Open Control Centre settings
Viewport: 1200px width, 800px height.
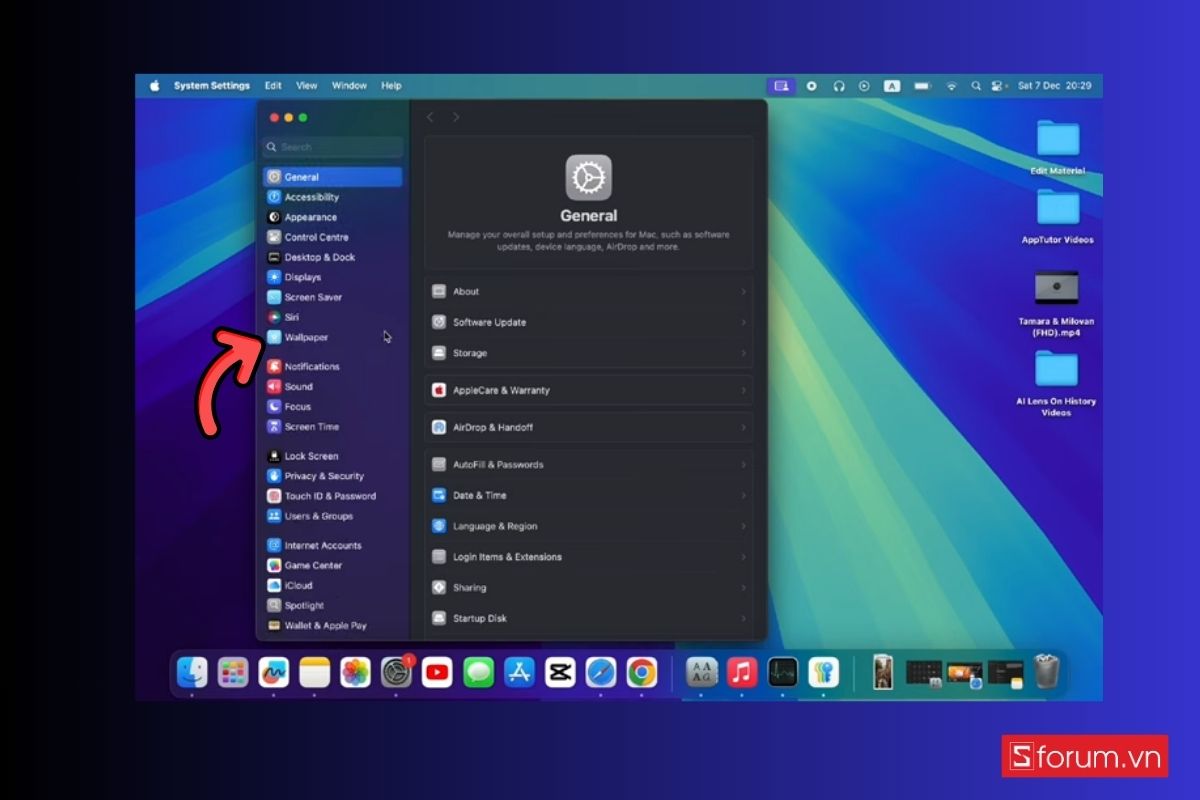(x=332, y=237)
